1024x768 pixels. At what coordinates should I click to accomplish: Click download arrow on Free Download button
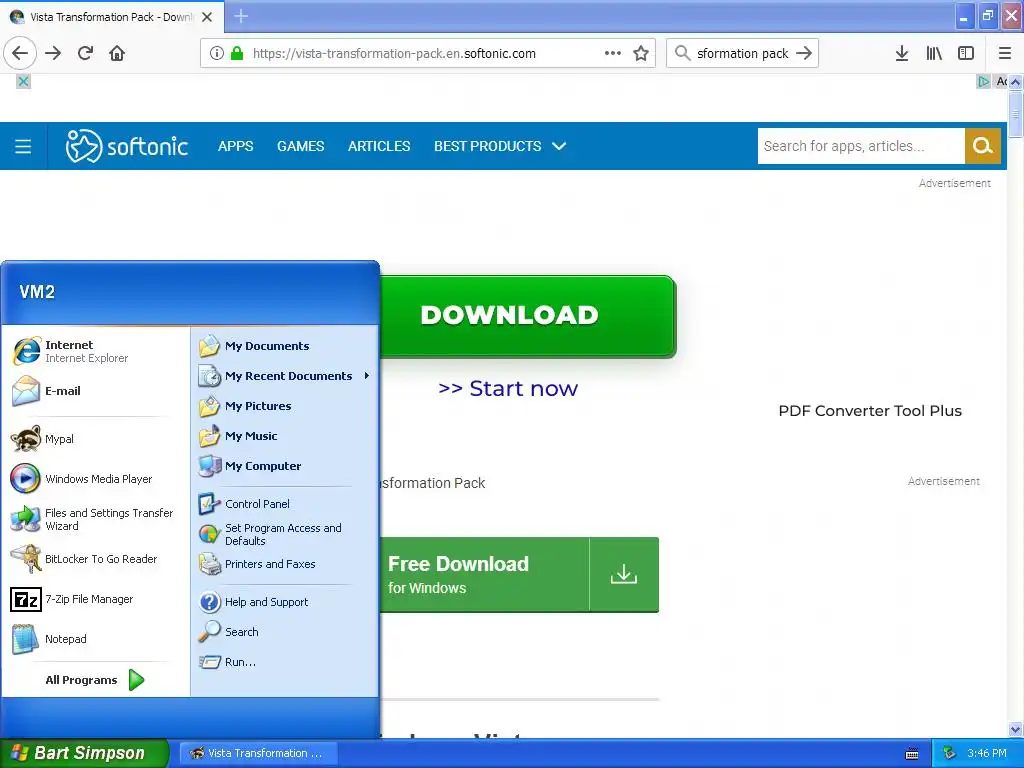(x=624, y=575)
